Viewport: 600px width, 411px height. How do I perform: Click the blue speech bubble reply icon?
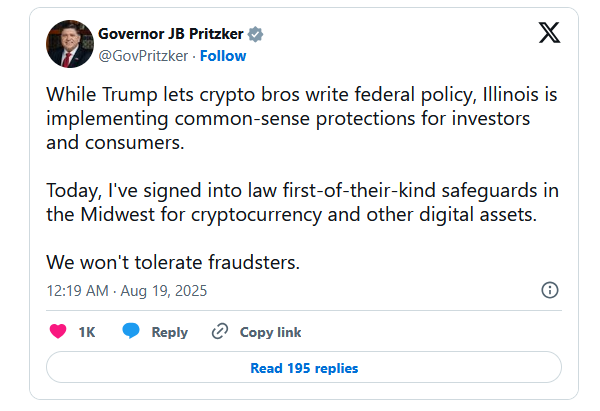[131, 331]
